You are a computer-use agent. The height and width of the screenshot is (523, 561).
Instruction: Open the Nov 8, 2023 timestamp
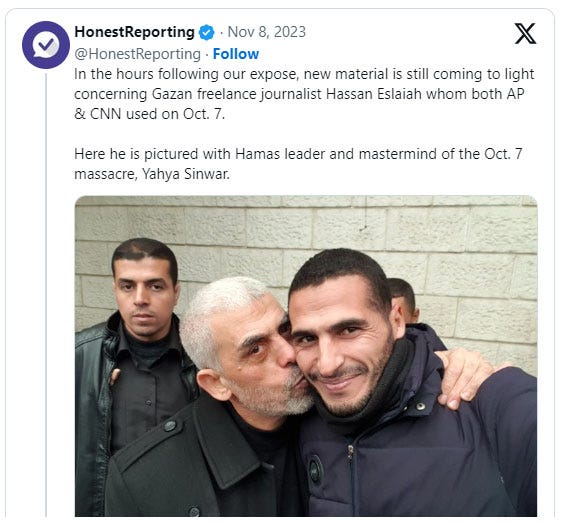click(x=267, y=32)
